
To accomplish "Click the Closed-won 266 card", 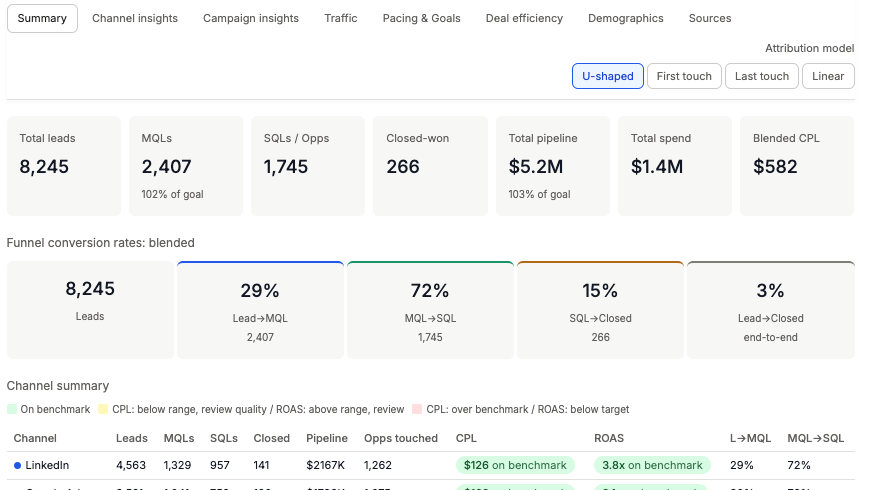I will 430,166.
